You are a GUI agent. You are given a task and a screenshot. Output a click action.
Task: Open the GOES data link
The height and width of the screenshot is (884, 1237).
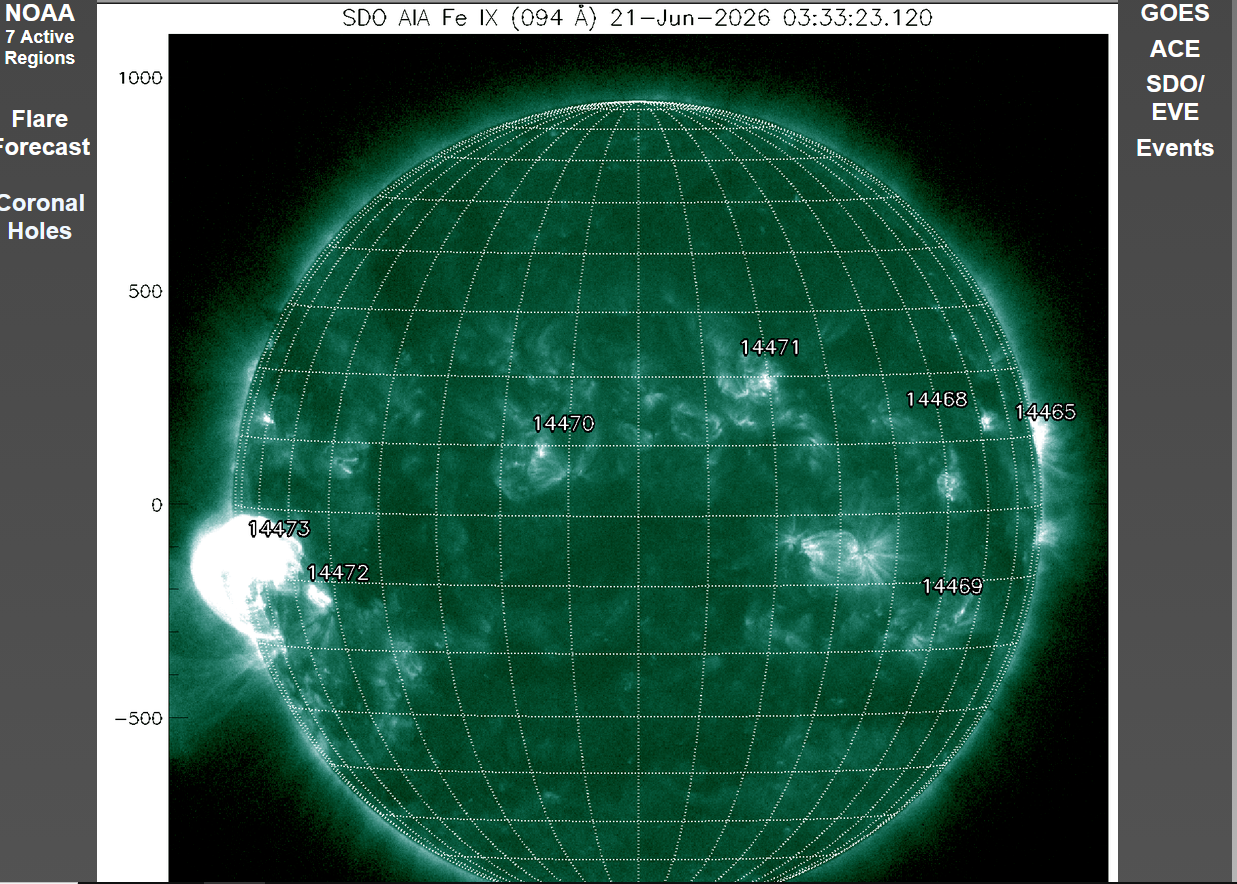click(x=1175, y=13)
